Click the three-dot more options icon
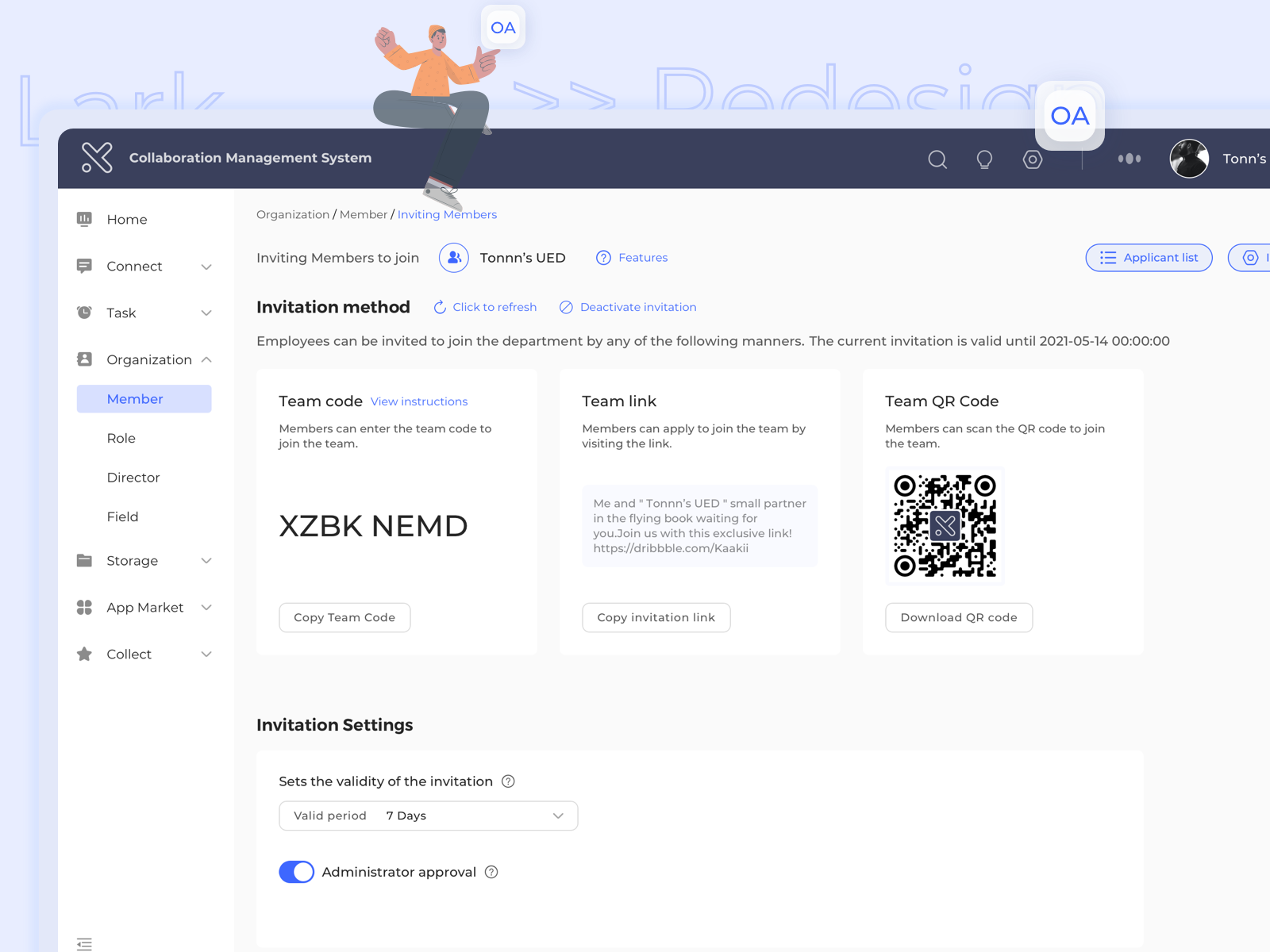The width and height of the screenshot is (1270, 952). coord(1129,159)
